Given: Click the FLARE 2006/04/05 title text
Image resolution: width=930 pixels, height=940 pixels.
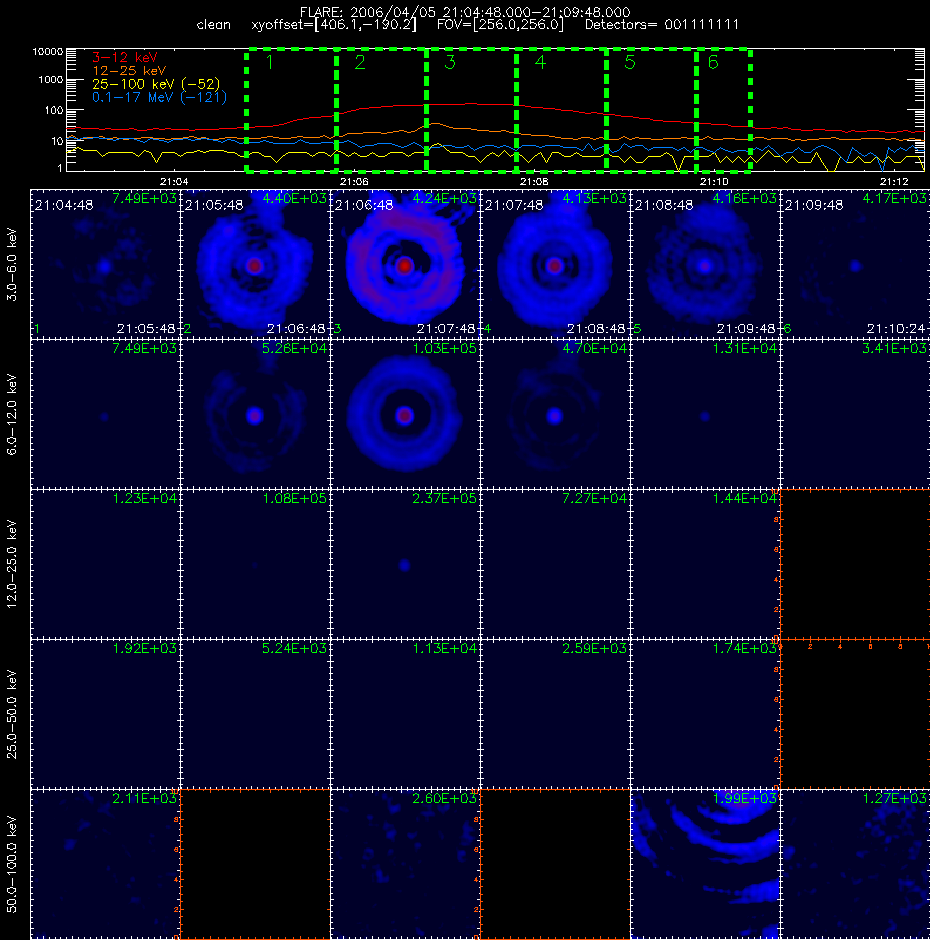Looking at the screenshot, I should point(465,12).
